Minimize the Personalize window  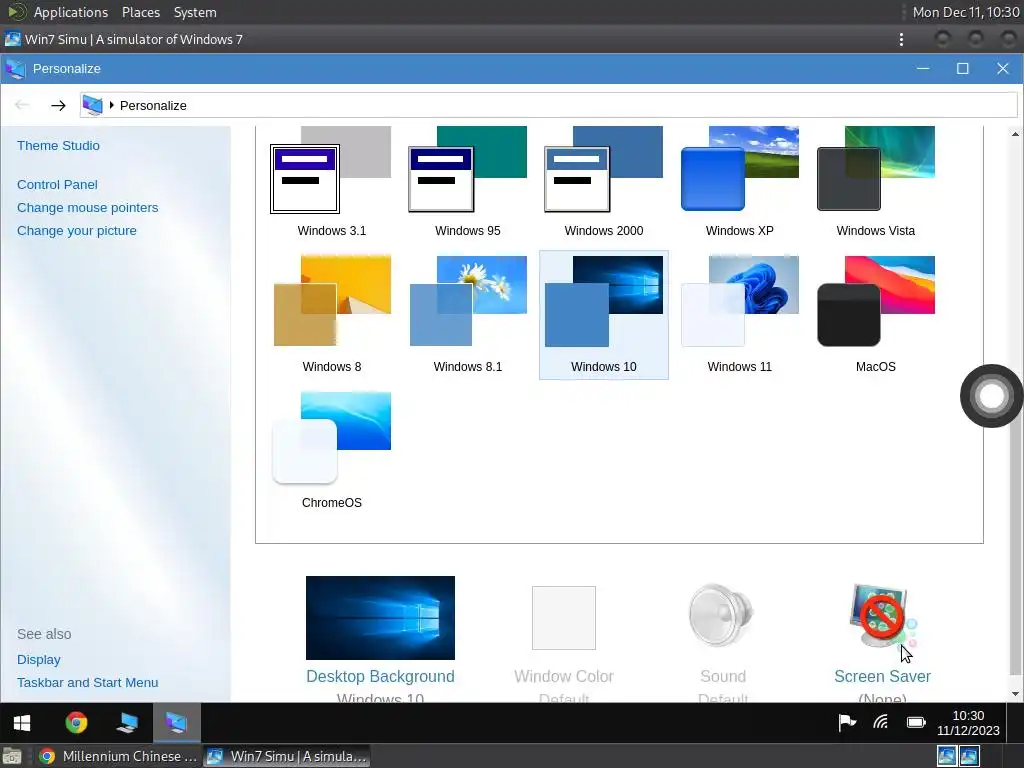point(923,69)
